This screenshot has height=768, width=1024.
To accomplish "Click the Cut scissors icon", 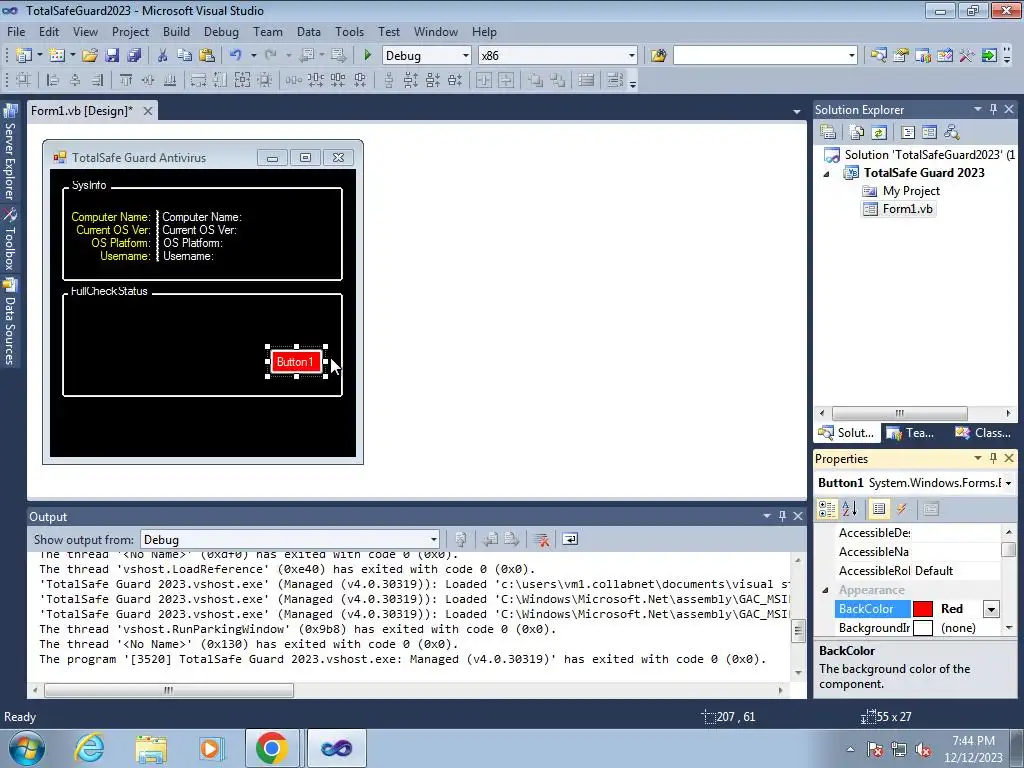I will pyautogui.click(x=163, y=56).
